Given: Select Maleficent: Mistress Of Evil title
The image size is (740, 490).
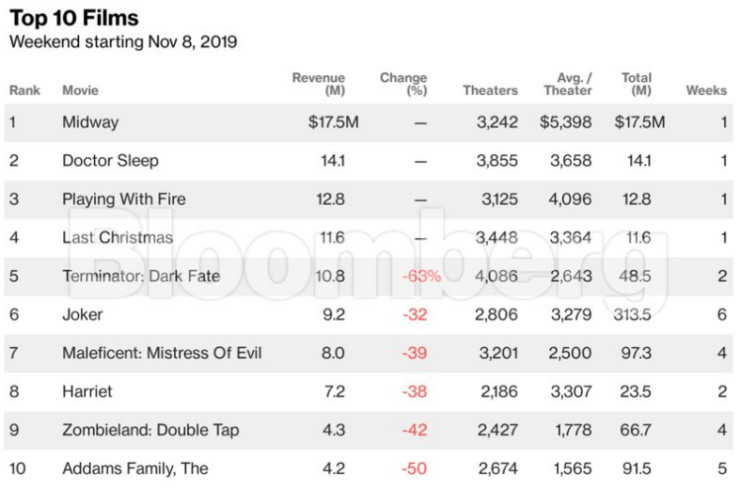Looking at the screenshot, I should [162, 353].
